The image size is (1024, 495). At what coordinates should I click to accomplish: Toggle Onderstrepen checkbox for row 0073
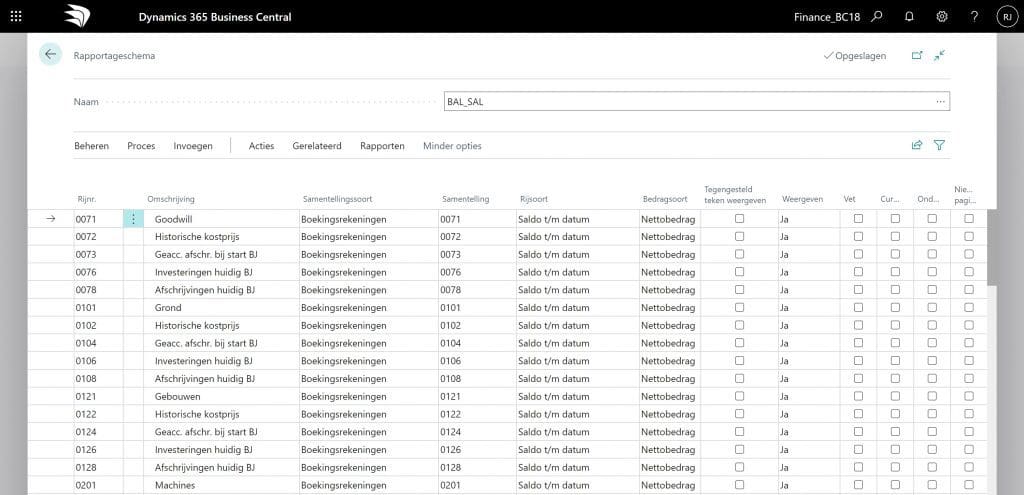click(x=932, y=254)
